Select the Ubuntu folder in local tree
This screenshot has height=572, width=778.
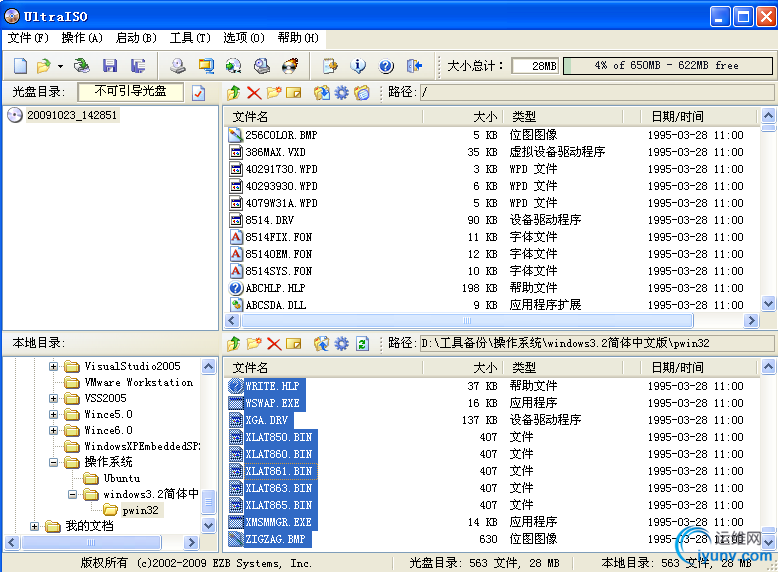click(x=121, y=478)
